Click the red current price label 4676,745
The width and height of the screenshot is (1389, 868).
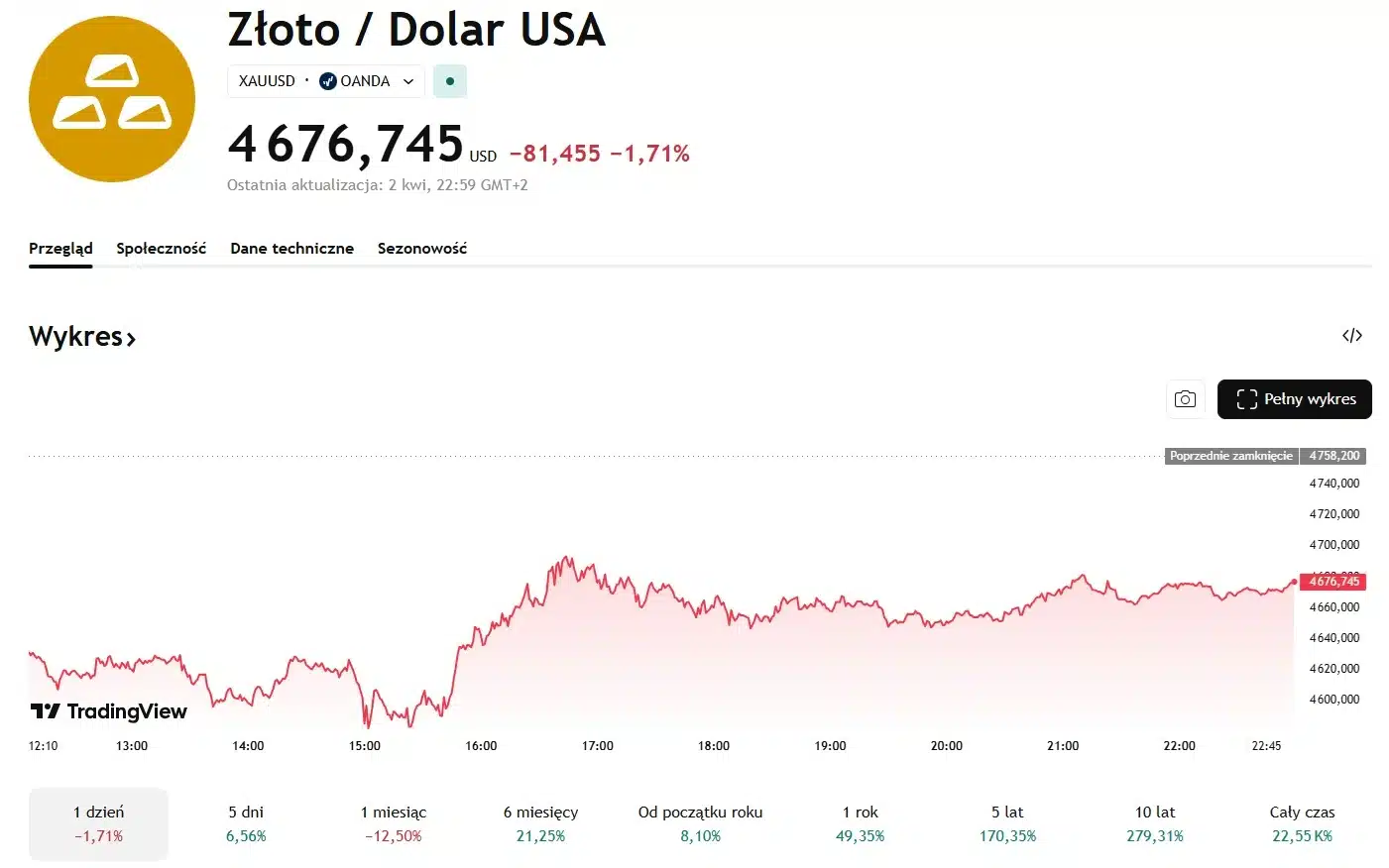(x=1333, y=582)
